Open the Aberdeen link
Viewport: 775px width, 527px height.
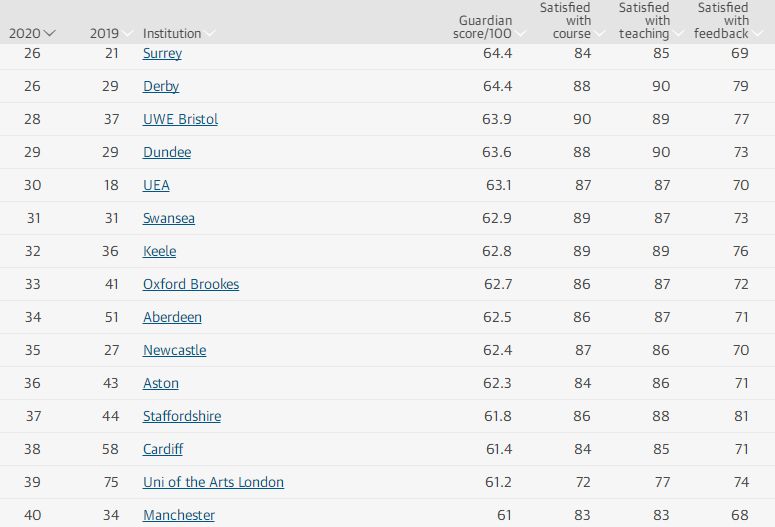click(x=172, y=317)
